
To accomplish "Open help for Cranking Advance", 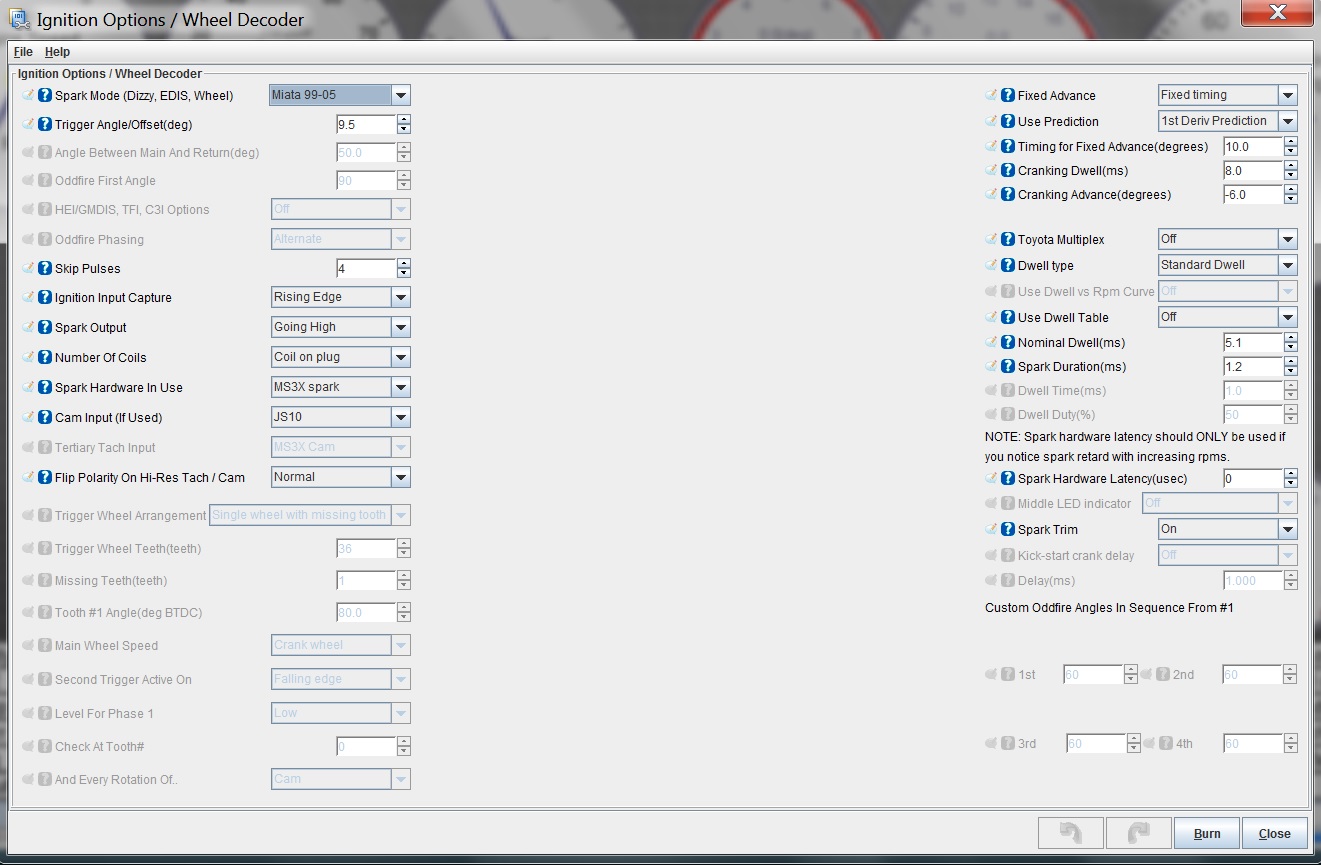I will point(1008,195).
